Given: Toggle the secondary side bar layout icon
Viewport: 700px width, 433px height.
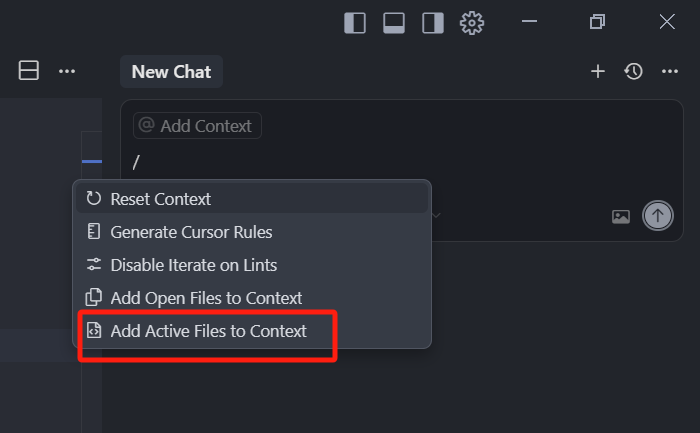Looking at the screenshot, I should pyautogui.click(x=433, y=23).
